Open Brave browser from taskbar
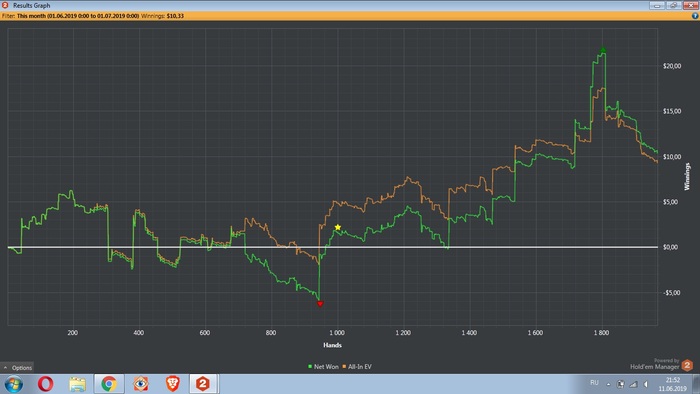Screen dimensions: 700x394 [x=172, y=384]
